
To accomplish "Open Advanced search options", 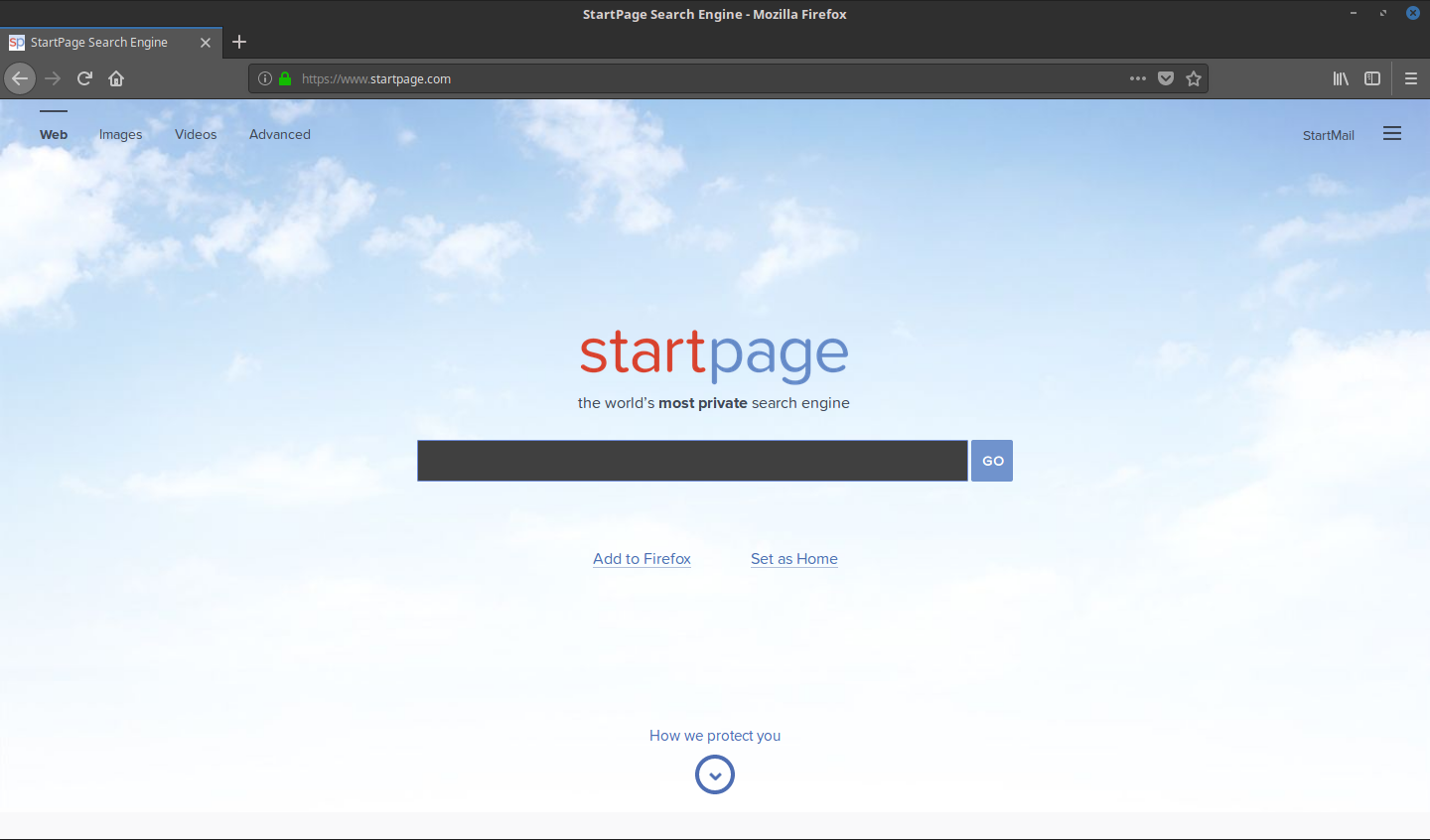I will click(280, 134).
